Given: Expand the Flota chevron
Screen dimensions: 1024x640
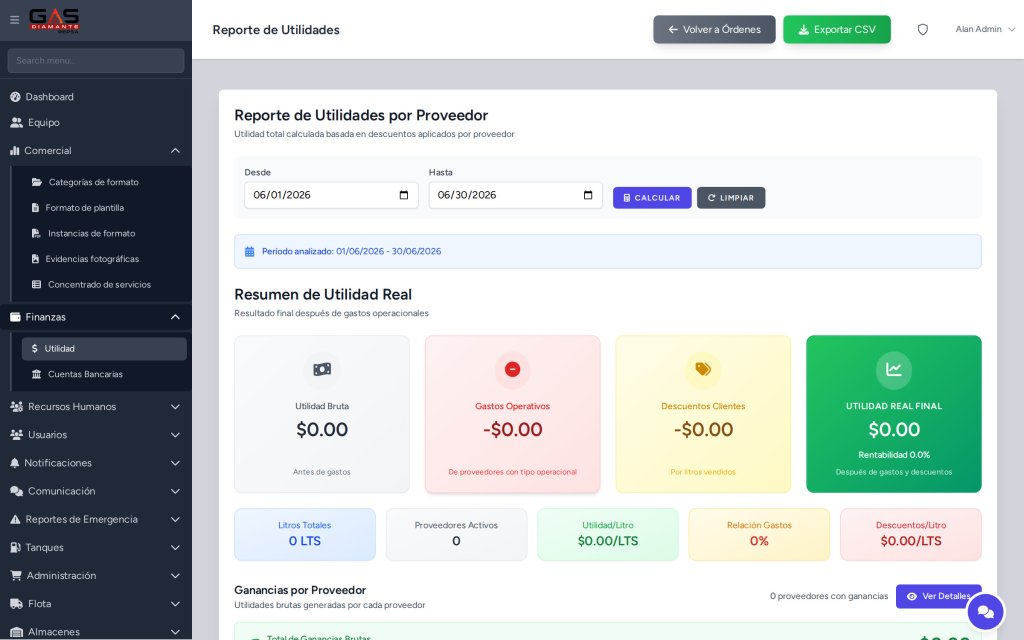Looking at the screenshot, I should [175, 603].
